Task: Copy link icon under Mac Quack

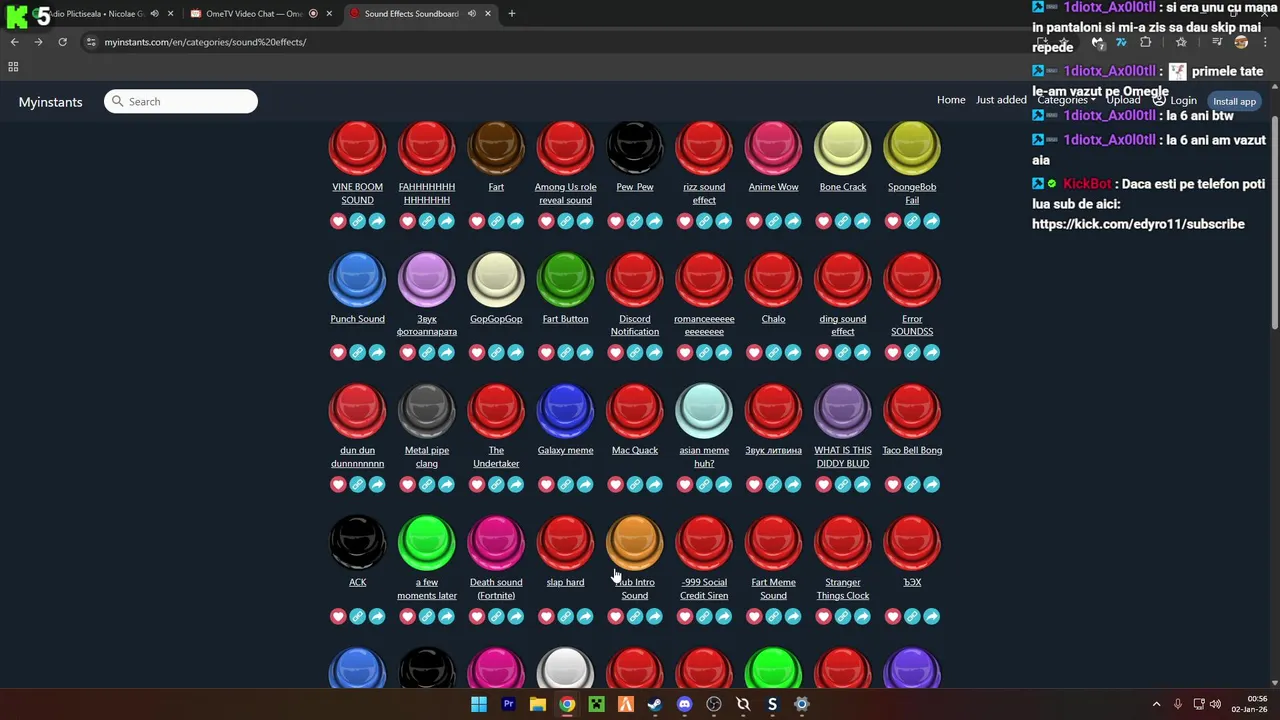Action: pyautogui.click(x=635, y=484)
